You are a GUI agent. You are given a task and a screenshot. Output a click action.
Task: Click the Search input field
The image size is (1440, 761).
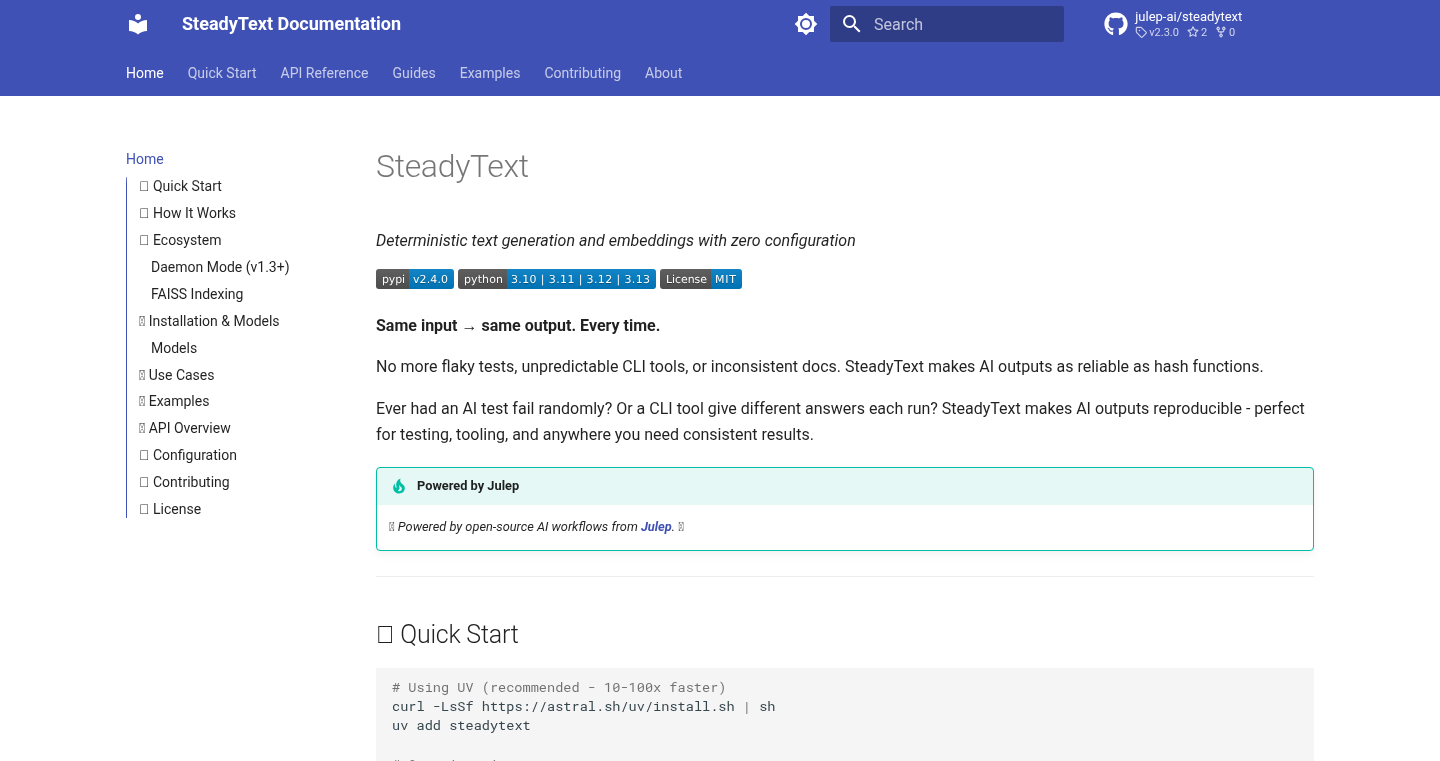point(947,24)
